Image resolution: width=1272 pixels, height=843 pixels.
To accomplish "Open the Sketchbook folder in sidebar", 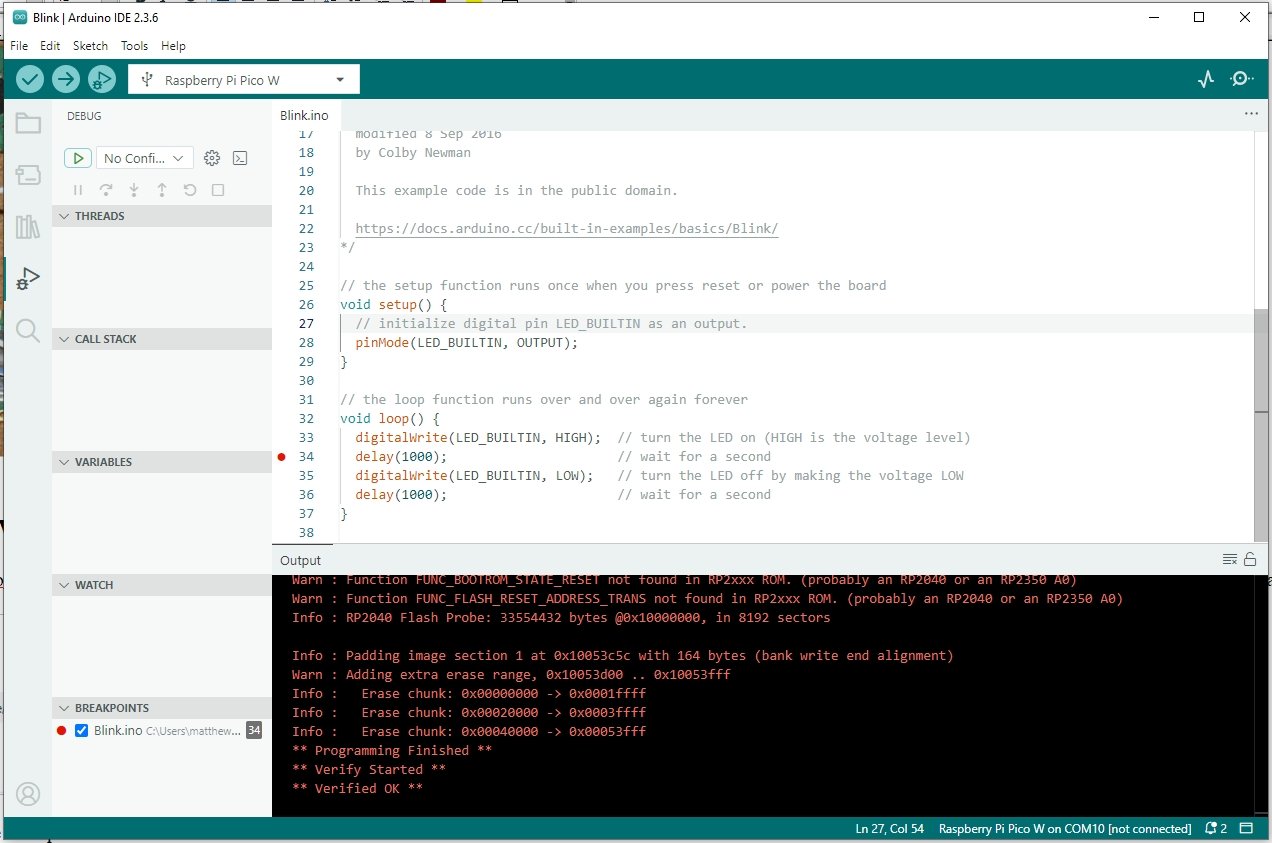I will (28, 124).
